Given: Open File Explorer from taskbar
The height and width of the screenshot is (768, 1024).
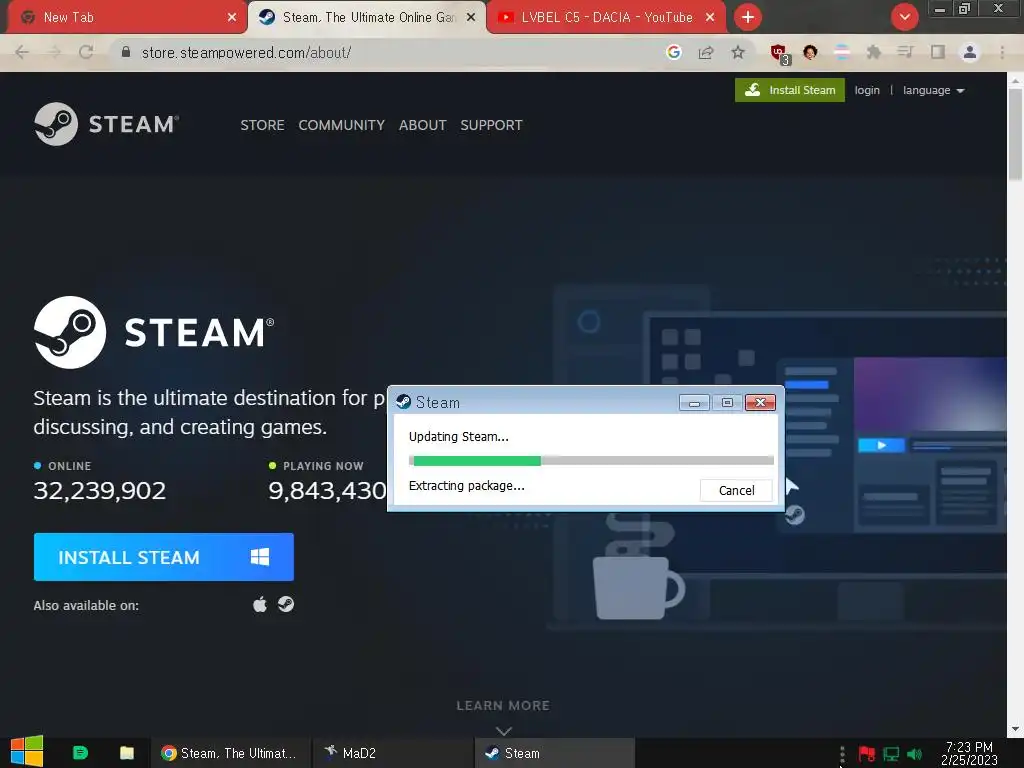Looking at the screenshot, I should click(x=127, y=752).
